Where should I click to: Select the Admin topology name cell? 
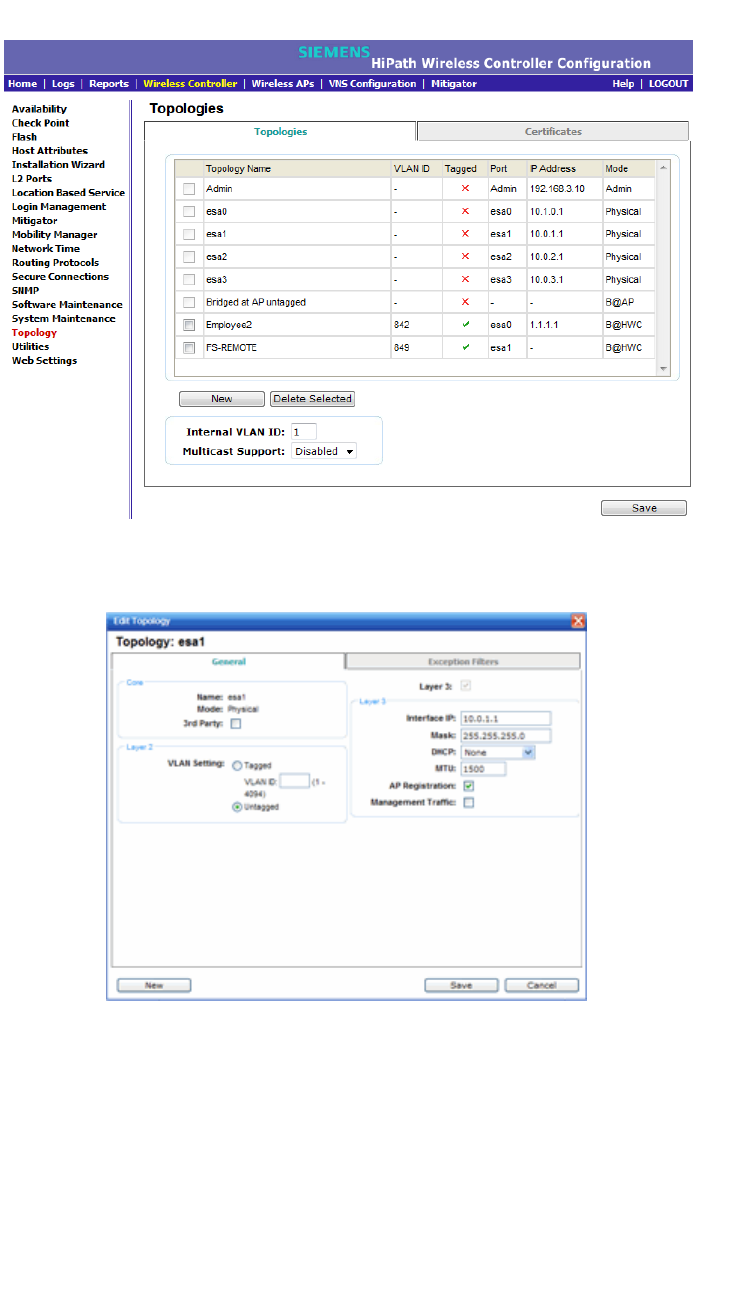coord(296,188)
